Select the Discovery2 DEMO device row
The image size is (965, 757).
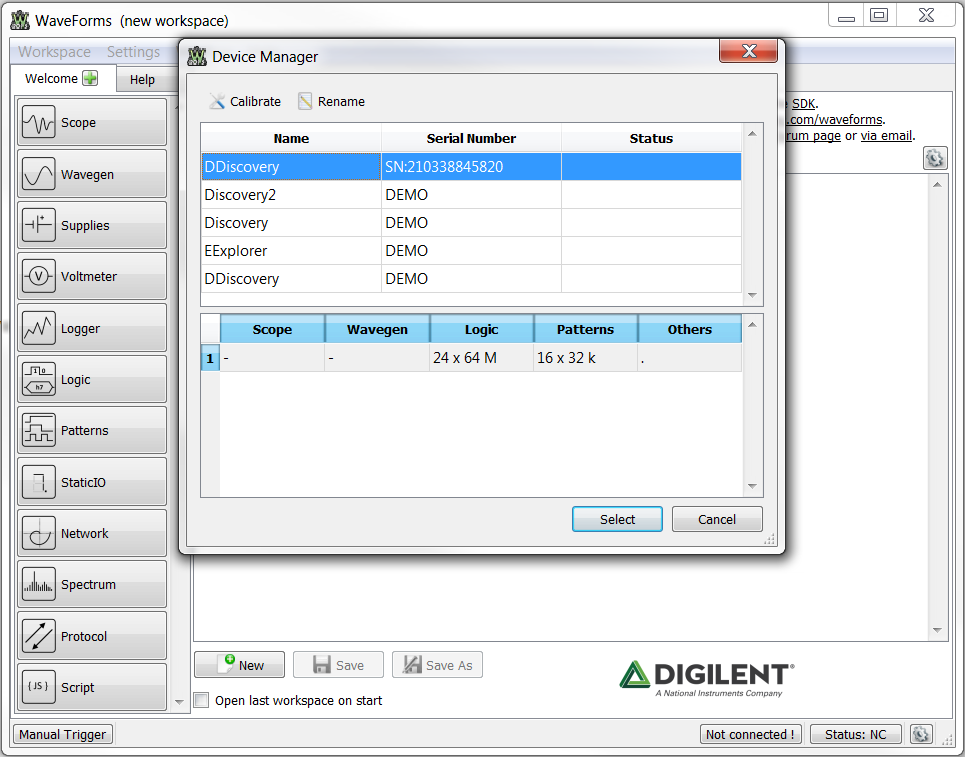click(x=471, y=195)
